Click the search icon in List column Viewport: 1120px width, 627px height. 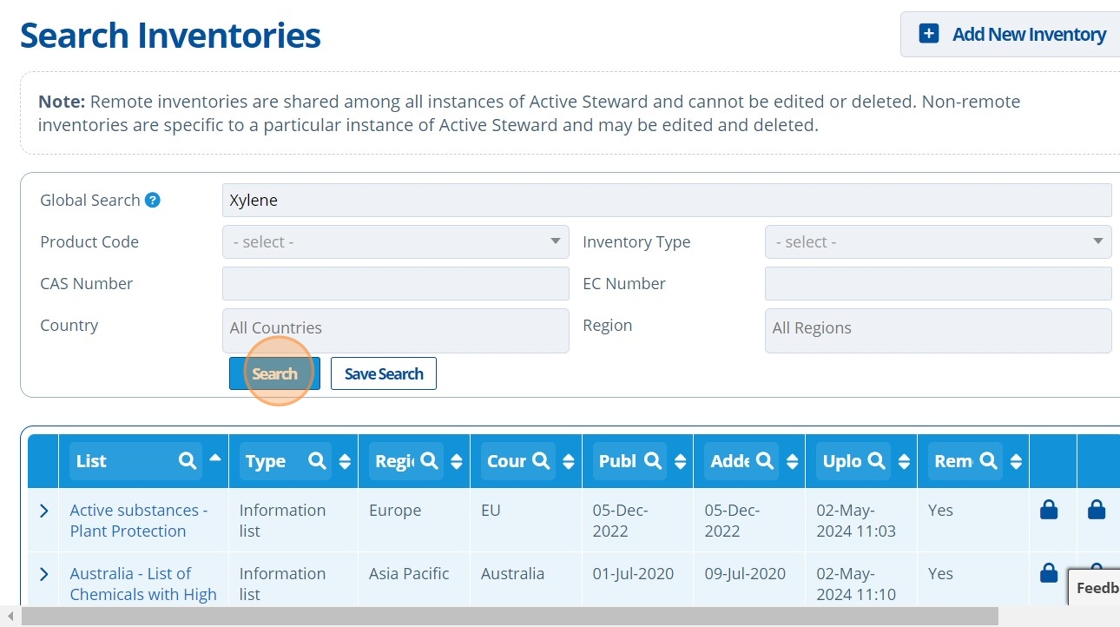pyautogui.click(x=187, y=461)
